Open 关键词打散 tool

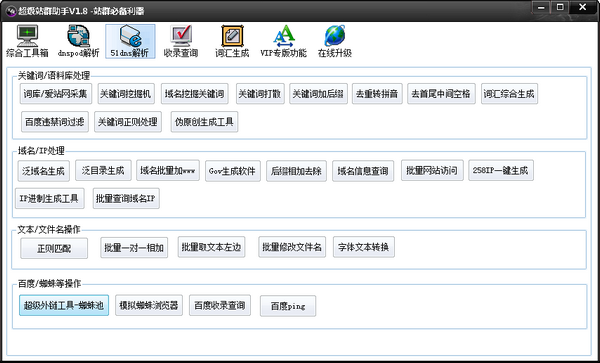(x=260, y=94)
